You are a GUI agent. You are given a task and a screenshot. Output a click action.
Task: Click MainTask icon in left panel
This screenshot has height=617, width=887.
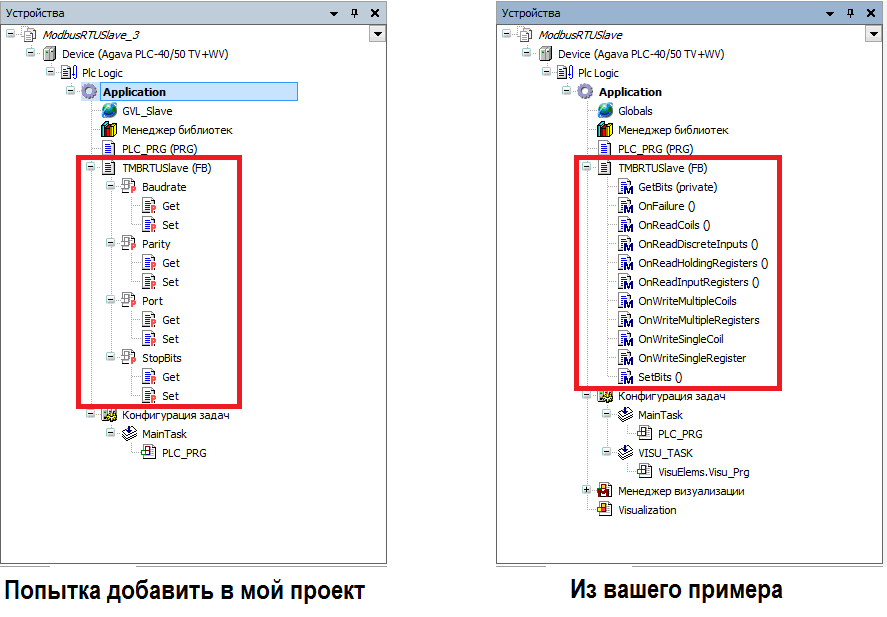coord(130,434)
